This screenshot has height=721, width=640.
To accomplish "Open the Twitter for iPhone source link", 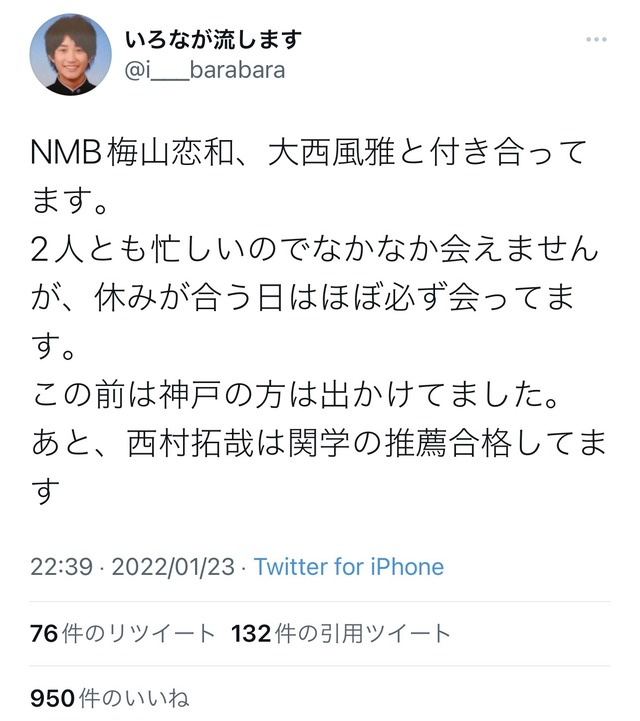I will click(x=349, y=567).
